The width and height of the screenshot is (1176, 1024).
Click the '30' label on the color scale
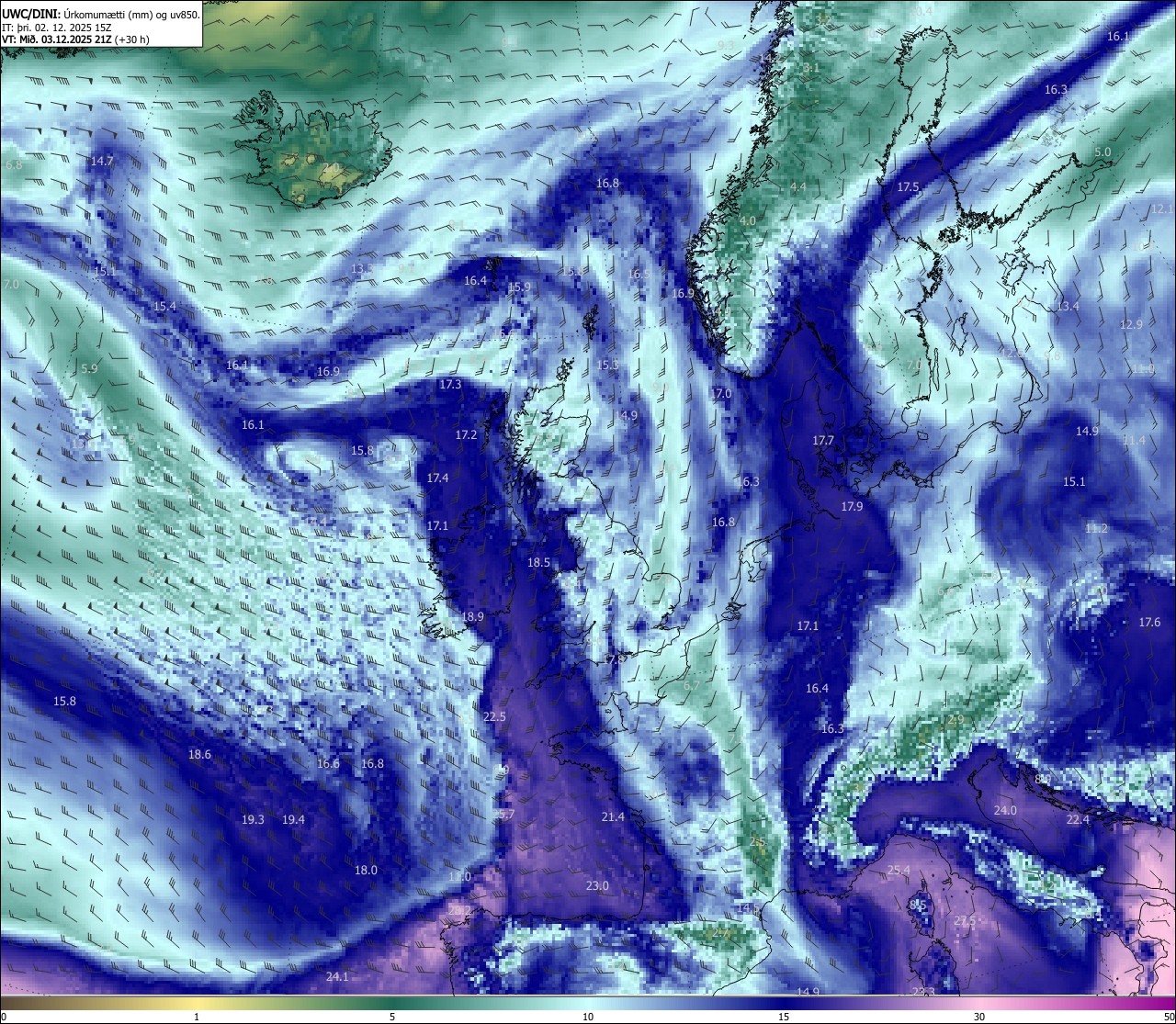(979, 1017)
